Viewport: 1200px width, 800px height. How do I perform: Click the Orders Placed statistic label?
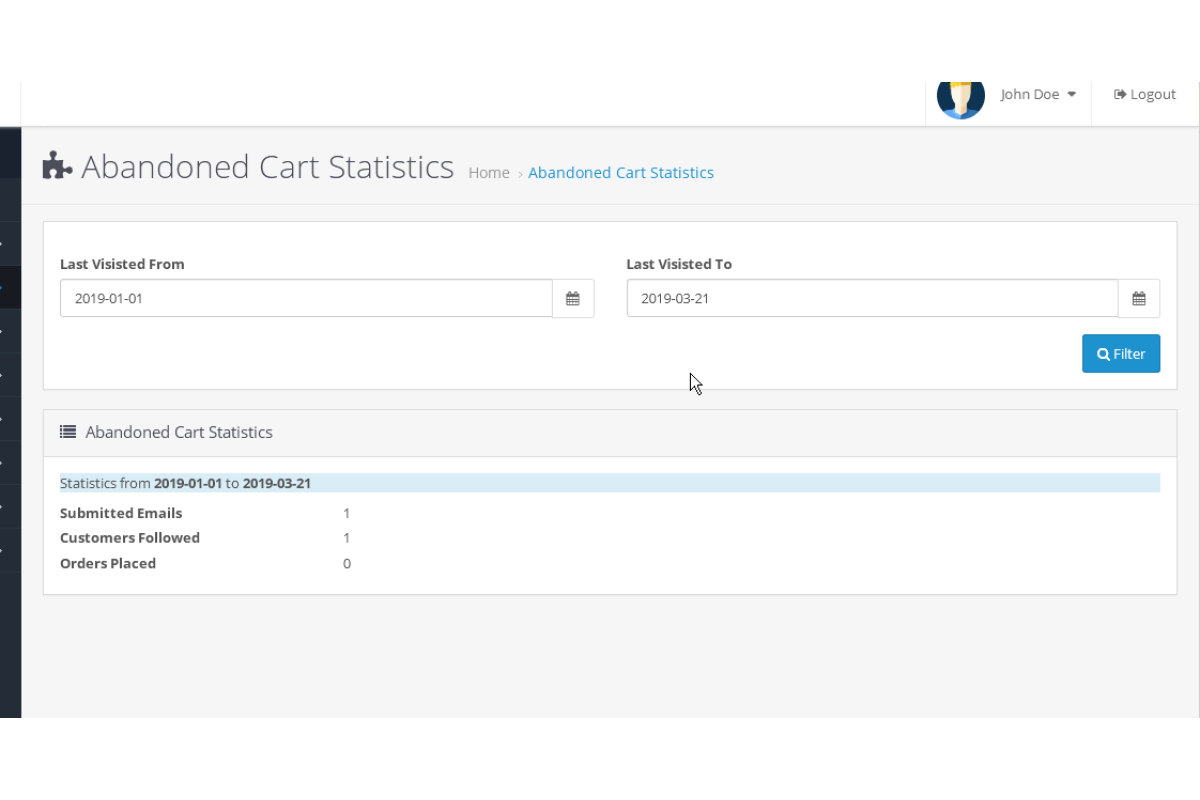(108, 563)
